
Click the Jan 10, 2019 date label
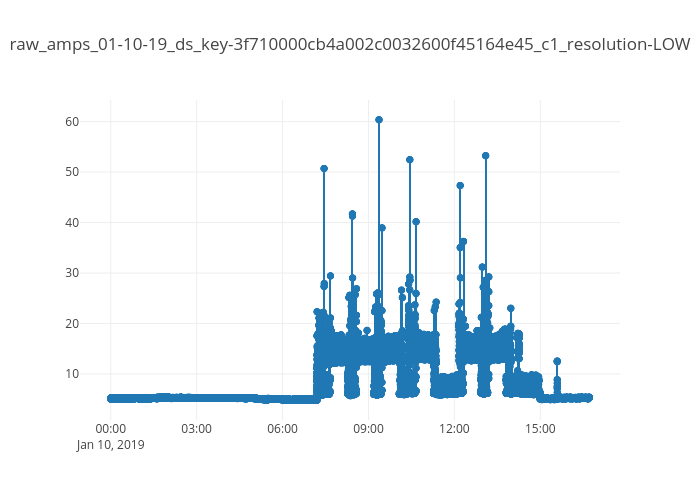click(x=110, y=445)
